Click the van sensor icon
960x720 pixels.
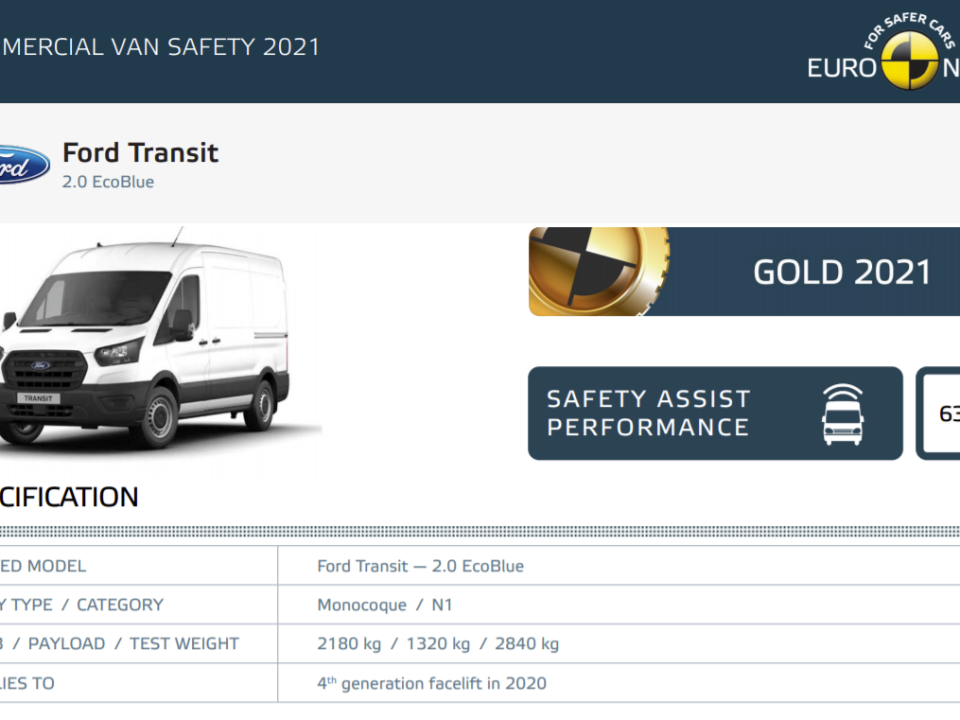point(842,414)
